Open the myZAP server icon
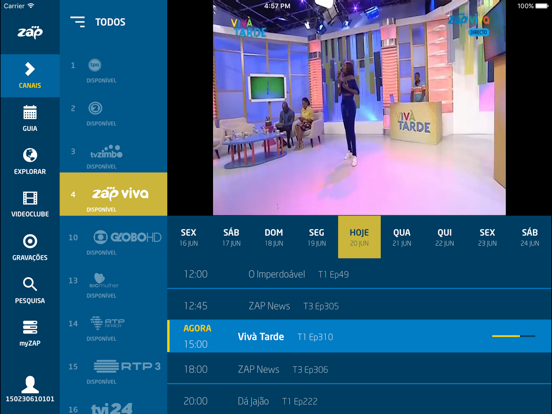 point(30,327)
